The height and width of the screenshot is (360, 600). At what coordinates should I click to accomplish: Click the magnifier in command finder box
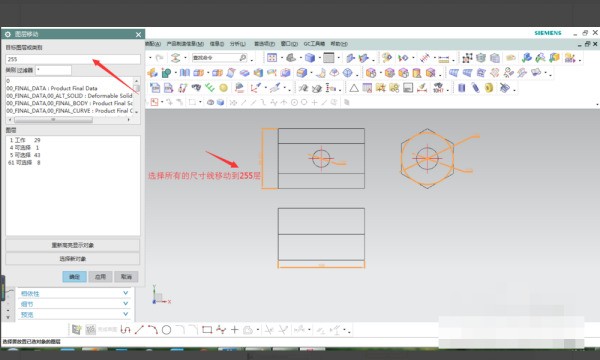tap(243, 58)
